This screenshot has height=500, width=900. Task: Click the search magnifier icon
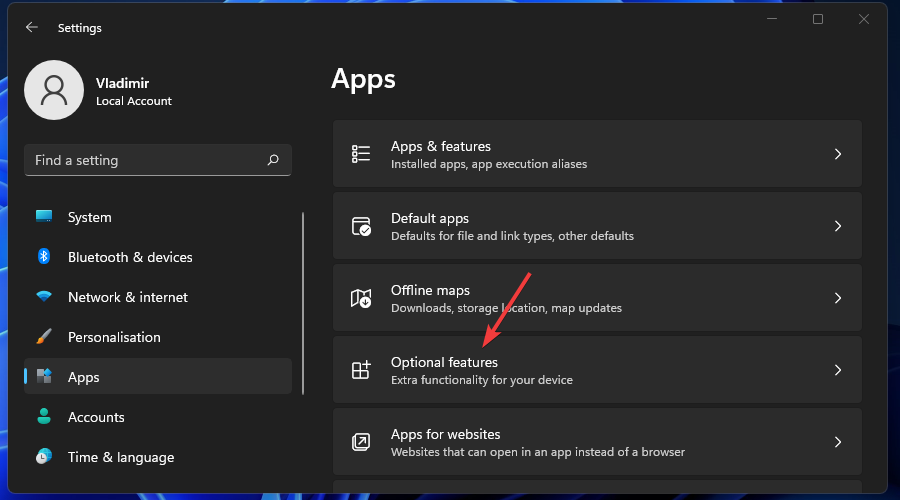(x=273, y=160)
